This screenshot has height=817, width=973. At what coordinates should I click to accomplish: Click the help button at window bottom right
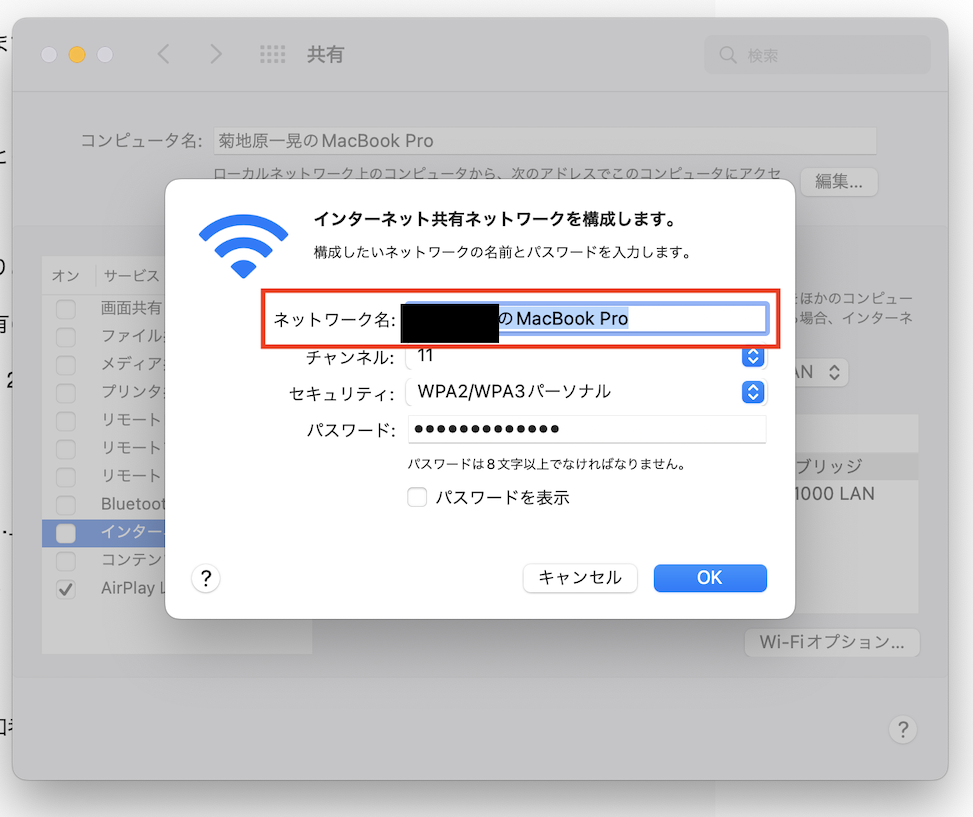[903, 730]
